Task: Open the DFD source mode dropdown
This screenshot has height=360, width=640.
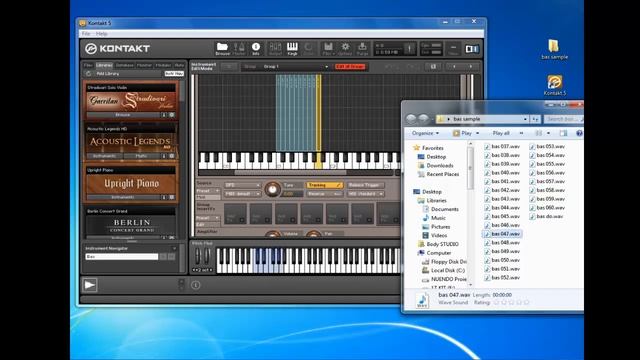Action: (242, 185)
